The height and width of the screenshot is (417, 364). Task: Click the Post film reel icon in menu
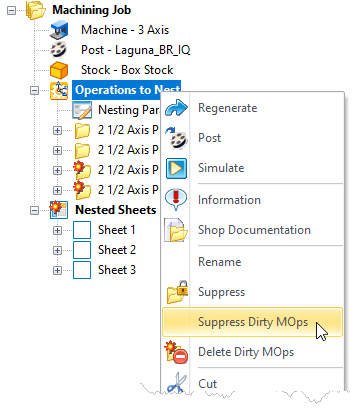(x=176, y=138)
